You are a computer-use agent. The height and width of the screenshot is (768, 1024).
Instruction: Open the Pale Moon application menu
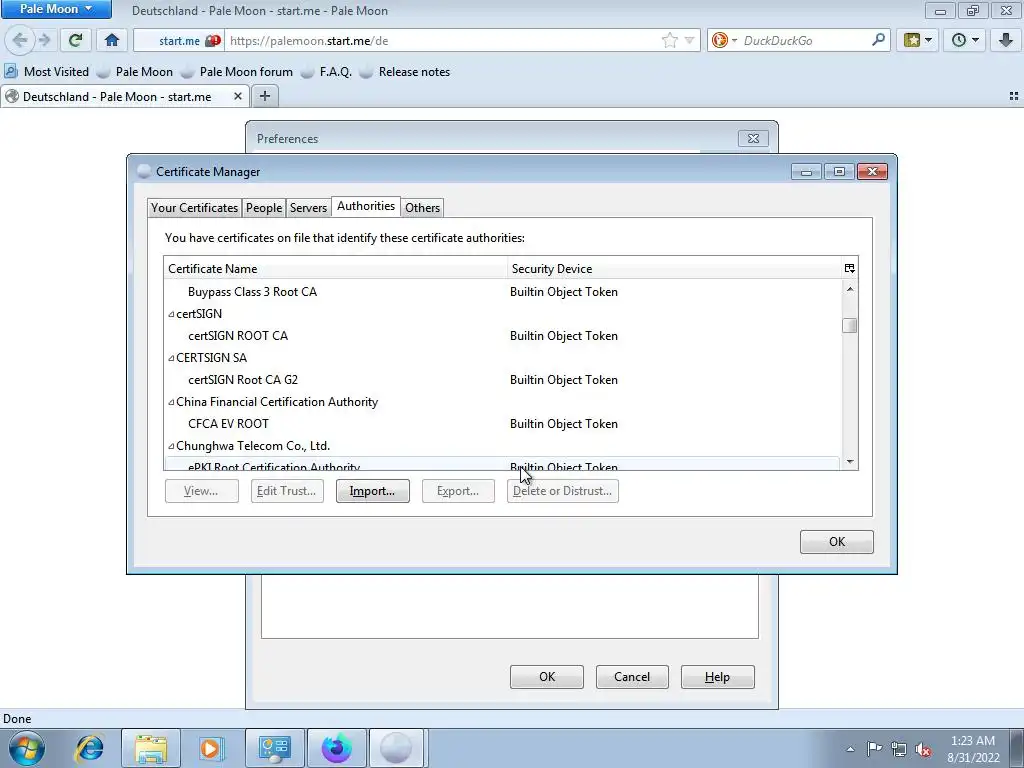(x=56, y=9)
